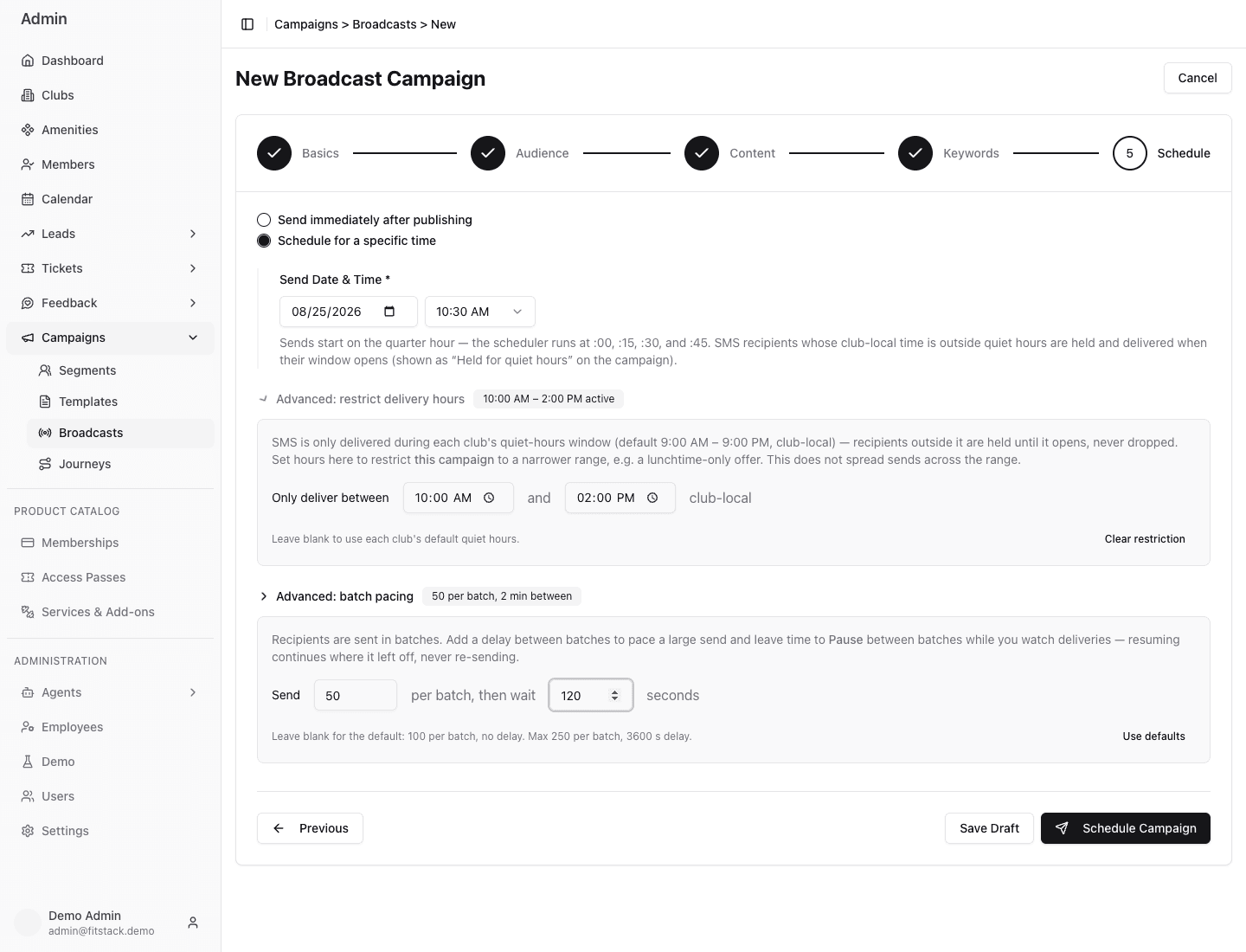Click the user profile icon beside Demo Admin
1246x952 pixels.
pos(193,923)
